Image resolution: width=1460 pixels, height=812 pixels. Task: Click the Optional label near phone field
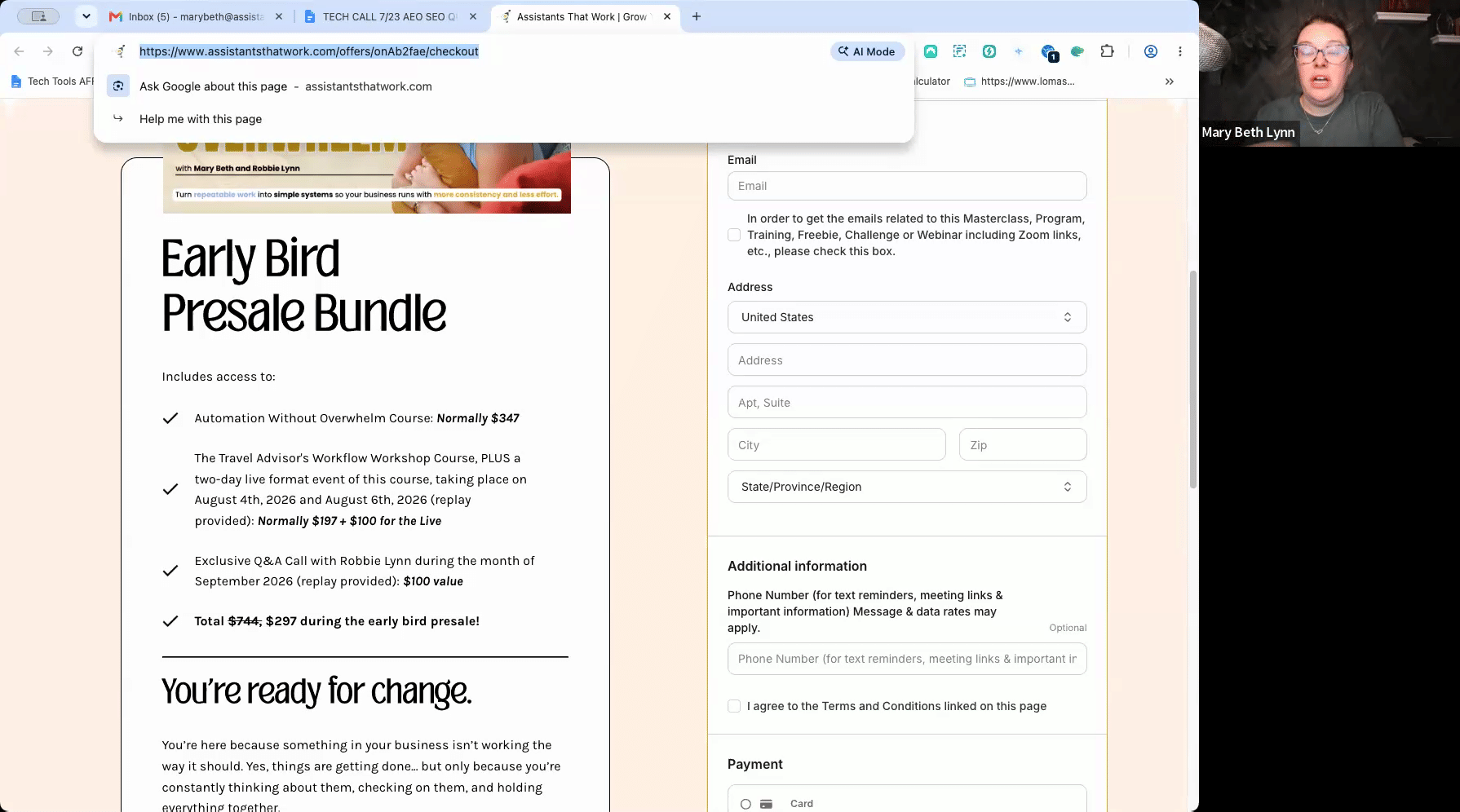(x=1068, y=628)
